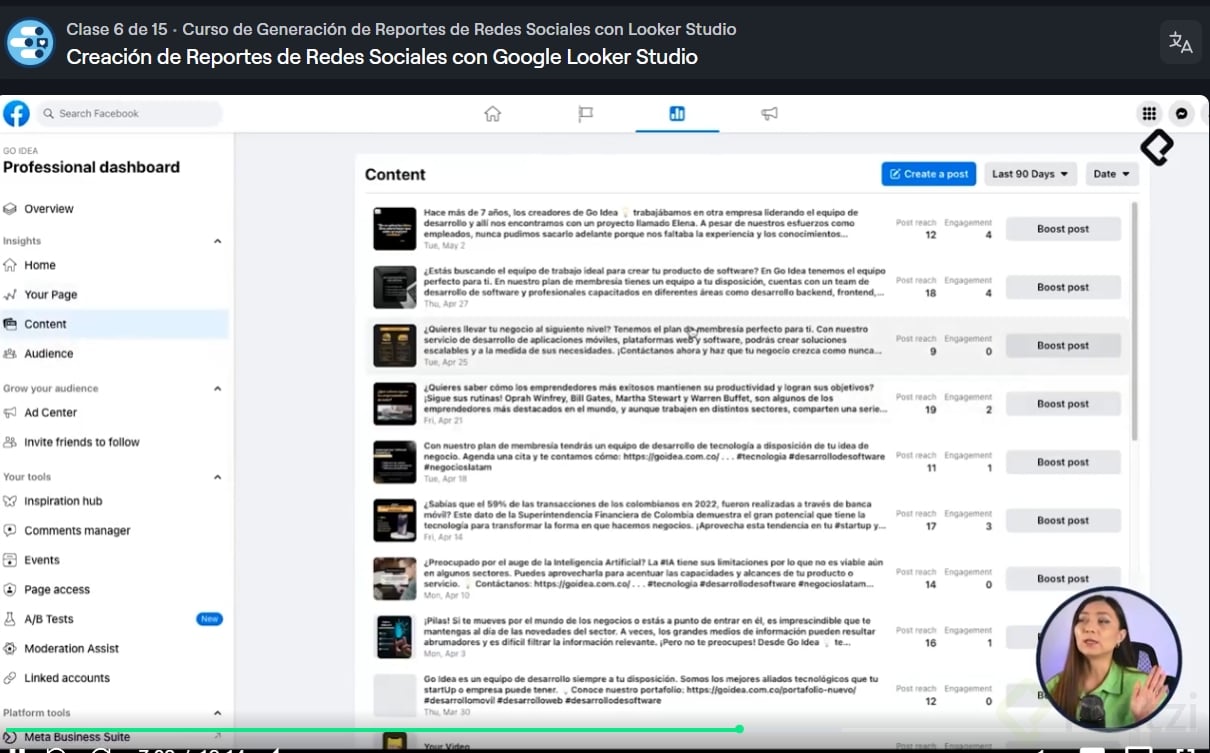
Task: Open thumbnail of Mon, Apr 3 post
Action: pos(394,637)
